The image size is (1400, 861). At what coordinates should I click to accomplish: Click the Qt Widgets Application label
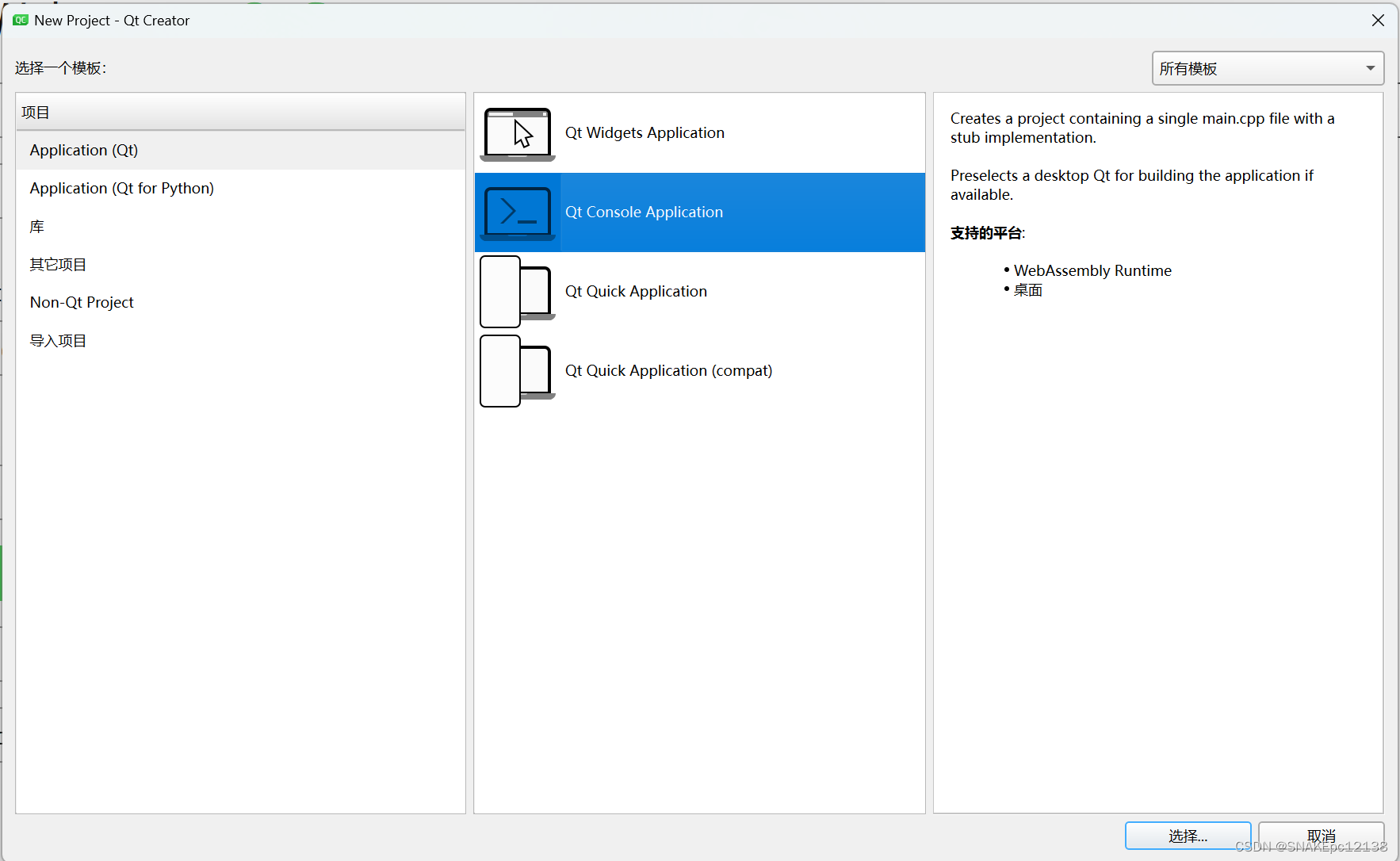point(645,132)
